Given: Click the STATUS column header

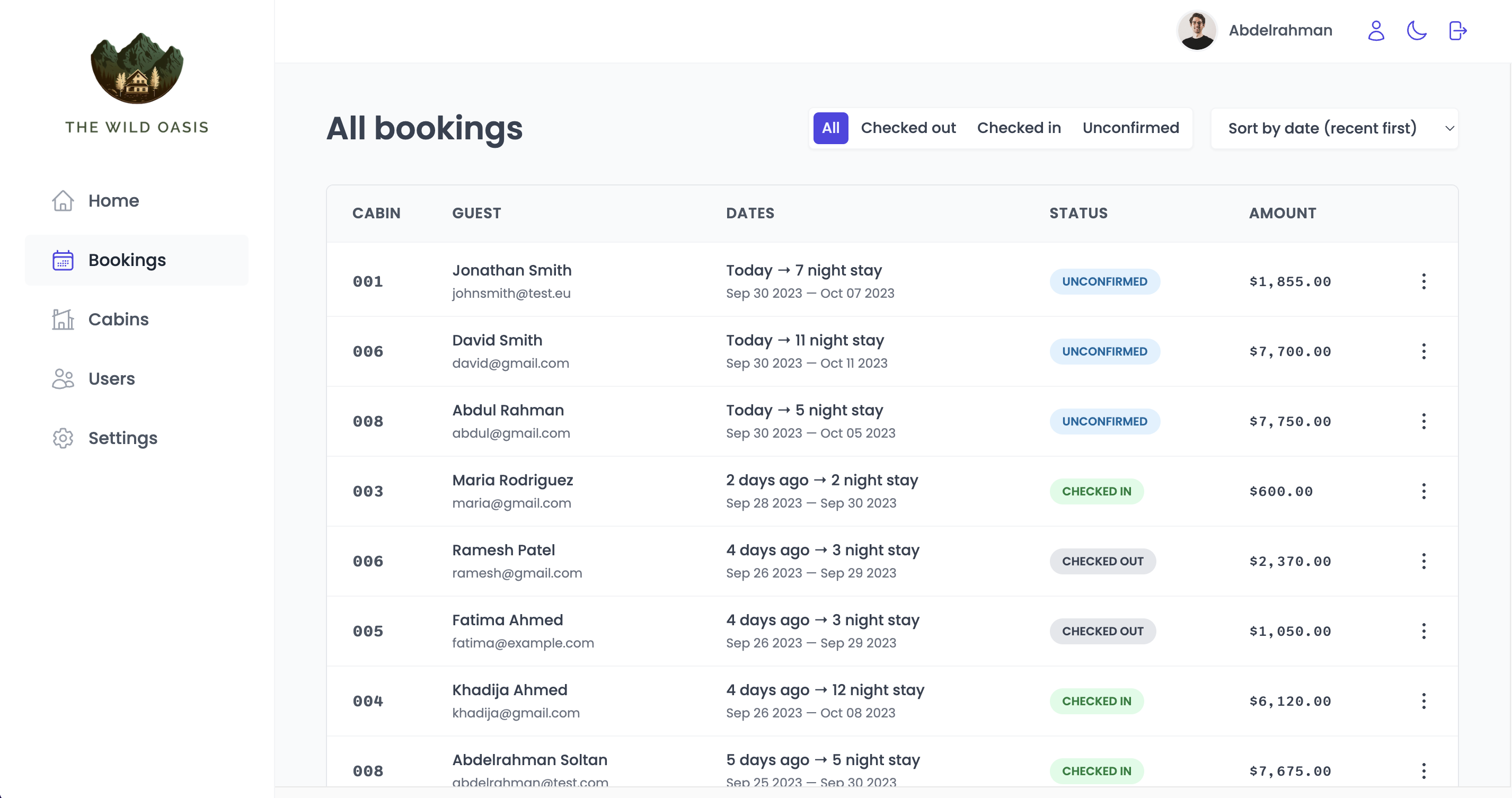Looking at the screenshot, I should tap(1079, 213).
